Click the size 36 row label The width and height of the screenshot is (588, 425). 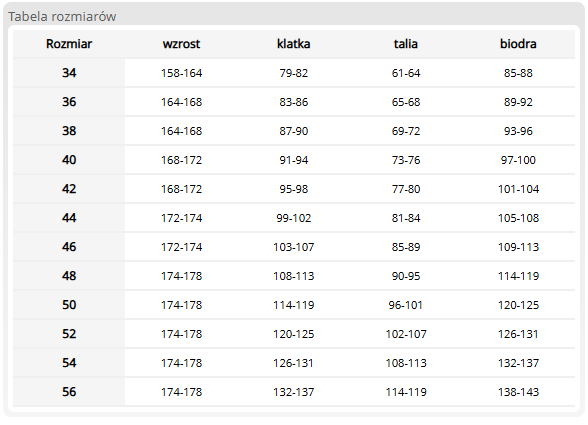tap(69, 102)
